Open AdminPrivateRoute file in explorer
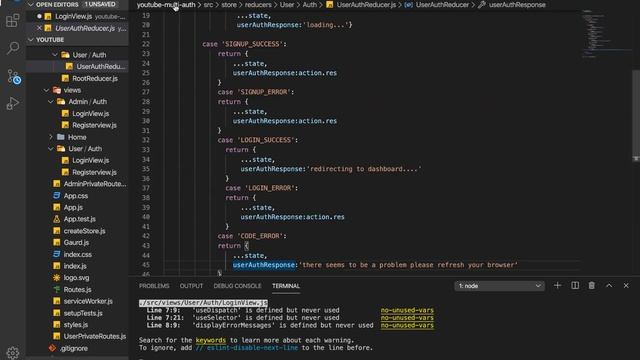This screenshot has height=360, width=640. (x=95, y=184)
